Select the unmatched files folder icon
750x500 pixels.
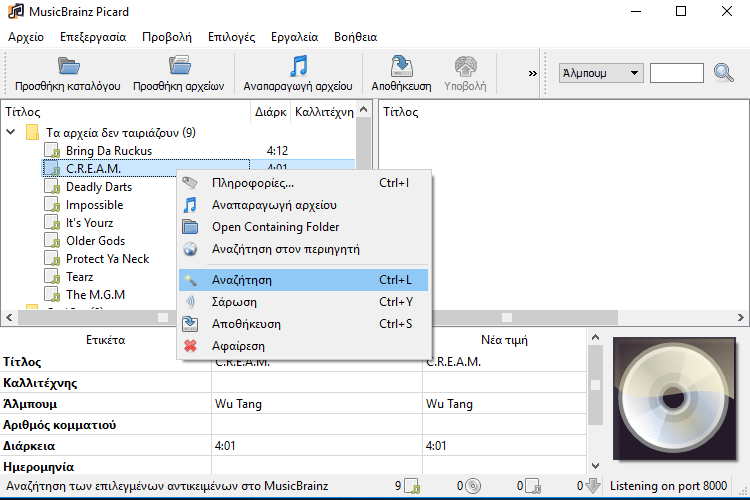[32, 132]
